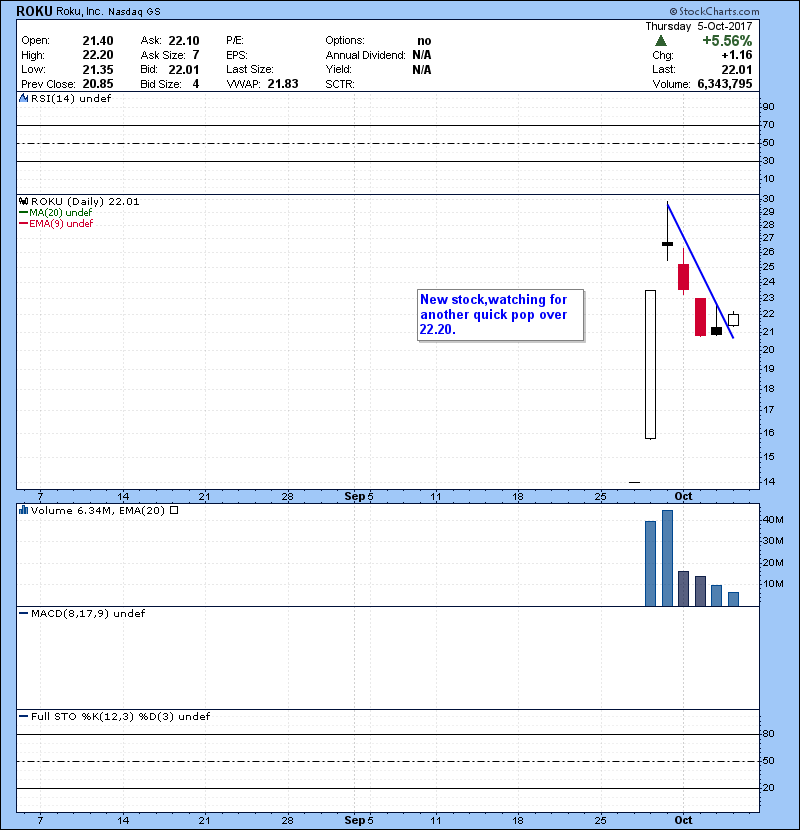Viewport: 800px width, 830px height.
Task: Click the Full STO legend line marker
Action: pos(23,716)
